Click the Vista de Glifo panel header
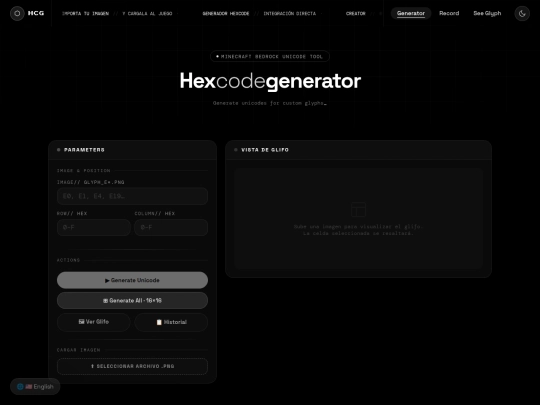Screen dimensions: 540x405 (x=358, y=150)
